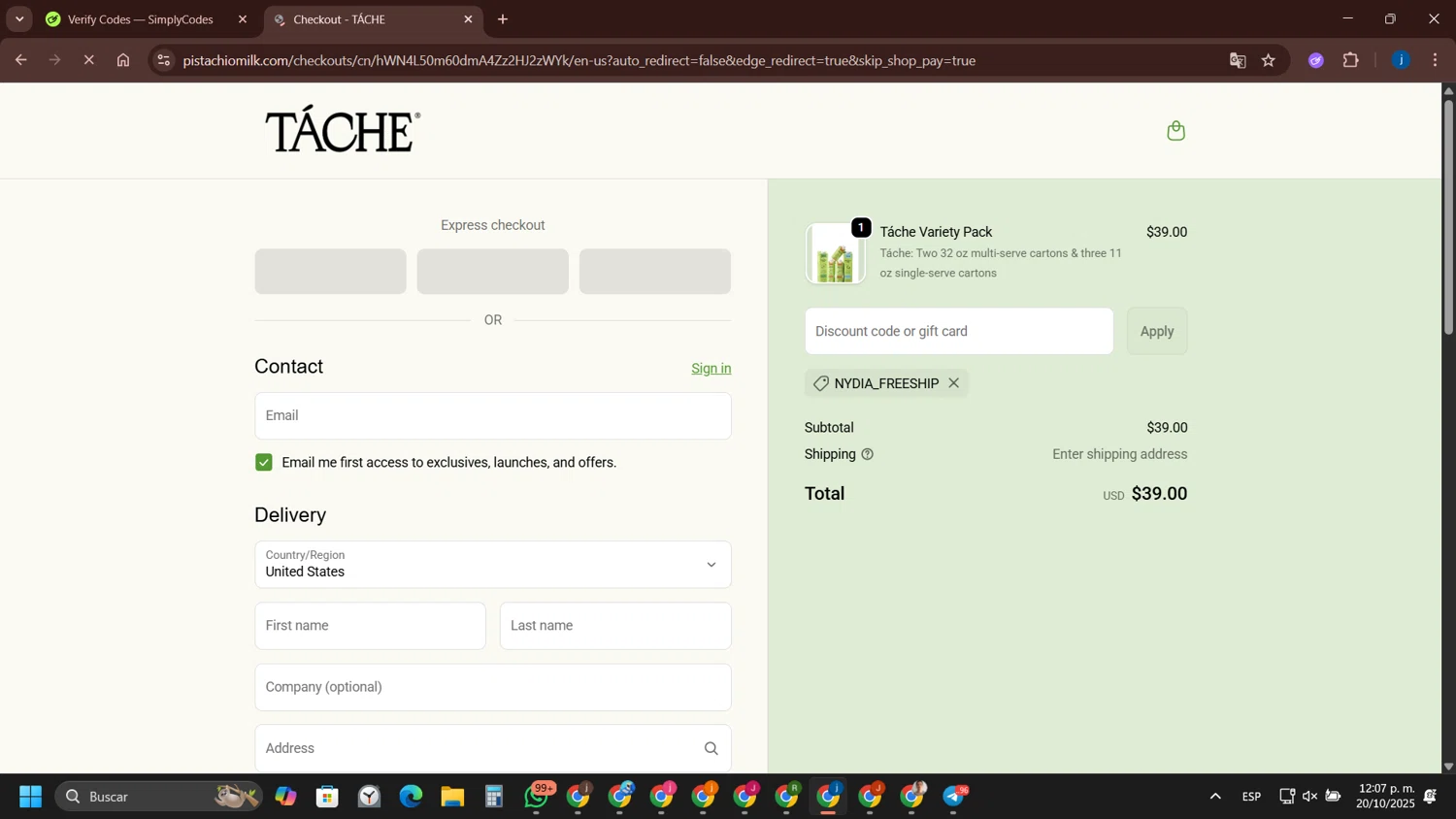This screenshot has width=1456, height=819.
Task: Open Telegram from taskbar
Action: [954, 797]
